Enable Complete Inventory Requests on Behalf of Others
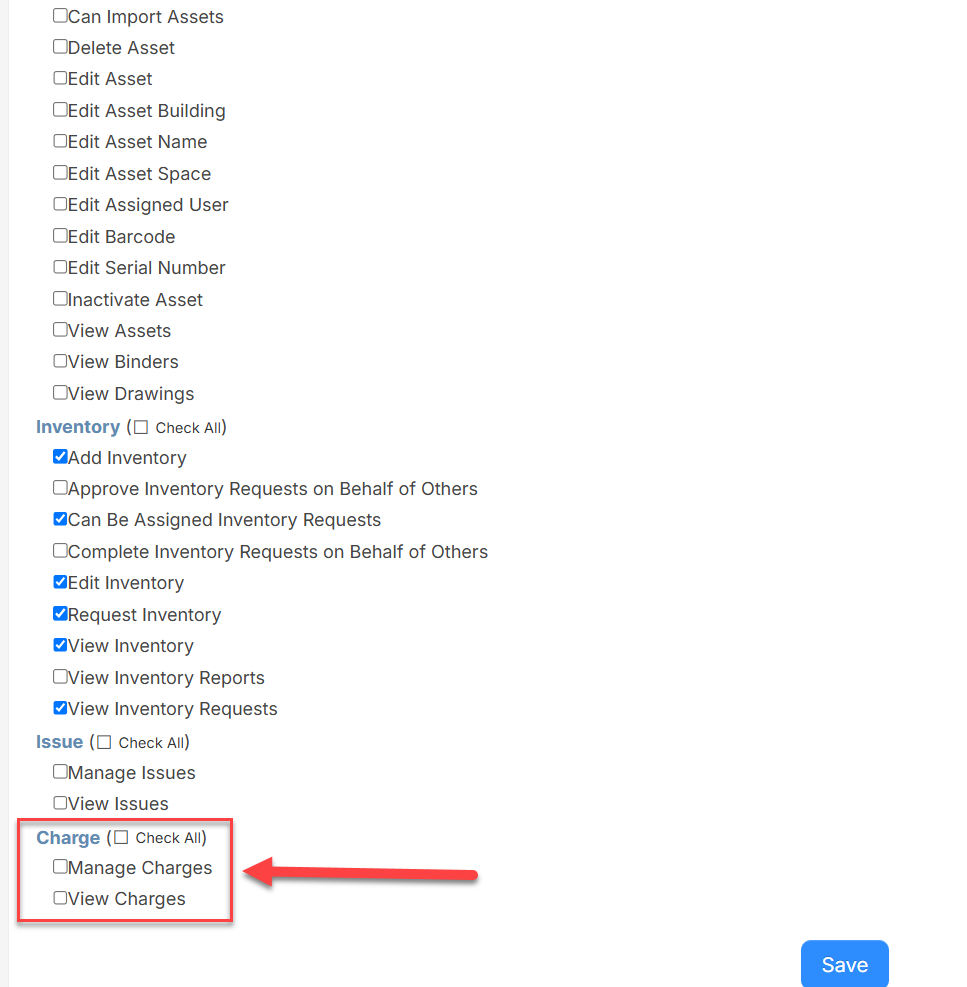This screenshot has height=987, width=967. pos(60,550)
